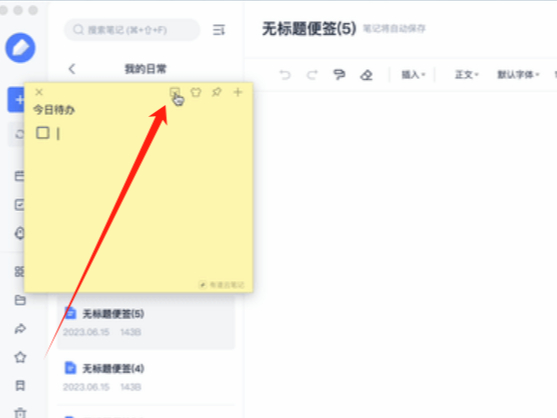
Task: Open the favorites star icon in sidebar
Action: click(20, 357)
